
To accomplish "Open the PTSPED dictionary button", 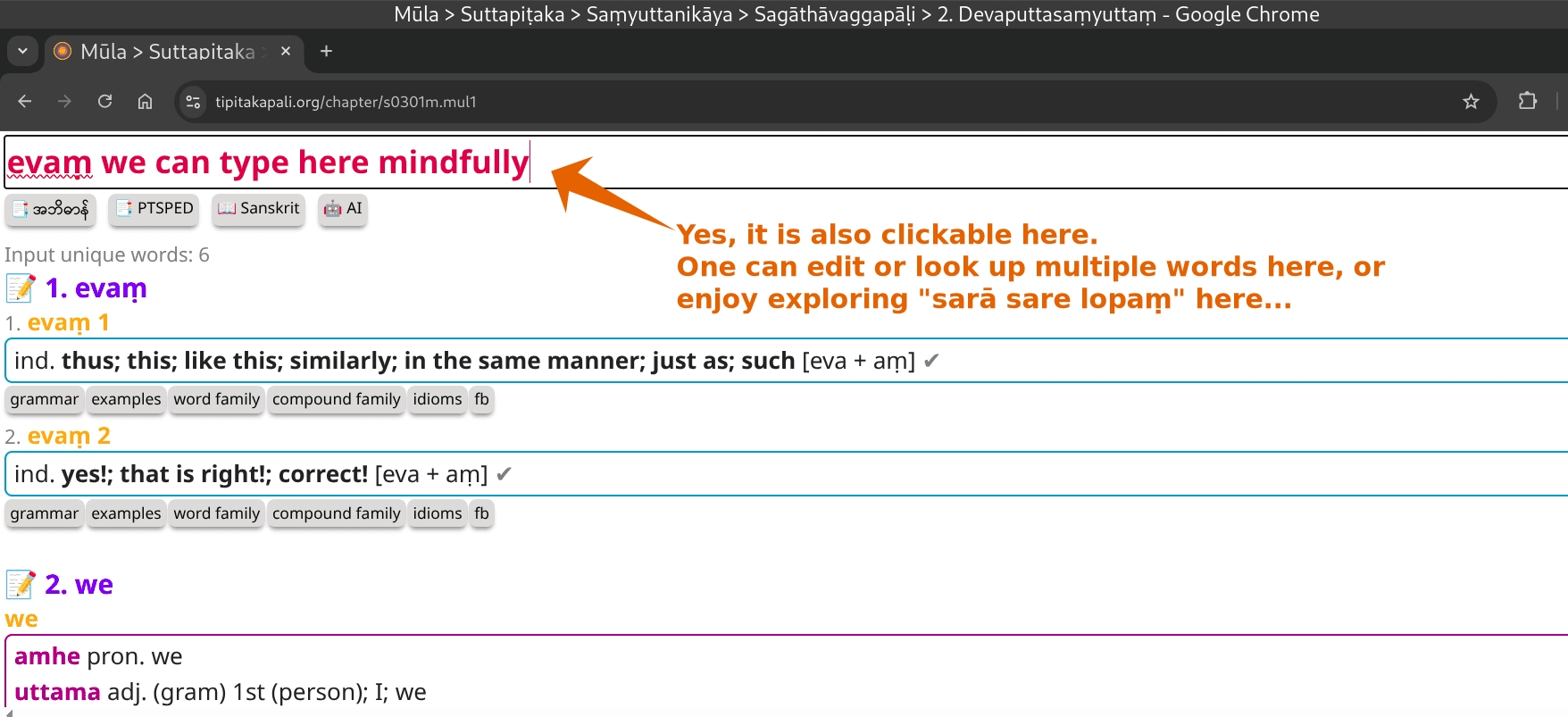I will pos(155,209).
